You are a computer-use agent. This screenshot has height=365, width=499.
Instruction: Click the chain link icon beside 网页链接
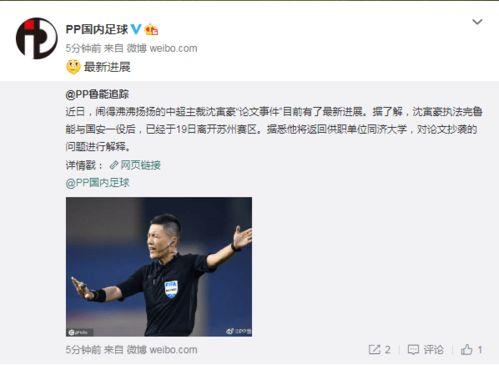click(114, 165)
